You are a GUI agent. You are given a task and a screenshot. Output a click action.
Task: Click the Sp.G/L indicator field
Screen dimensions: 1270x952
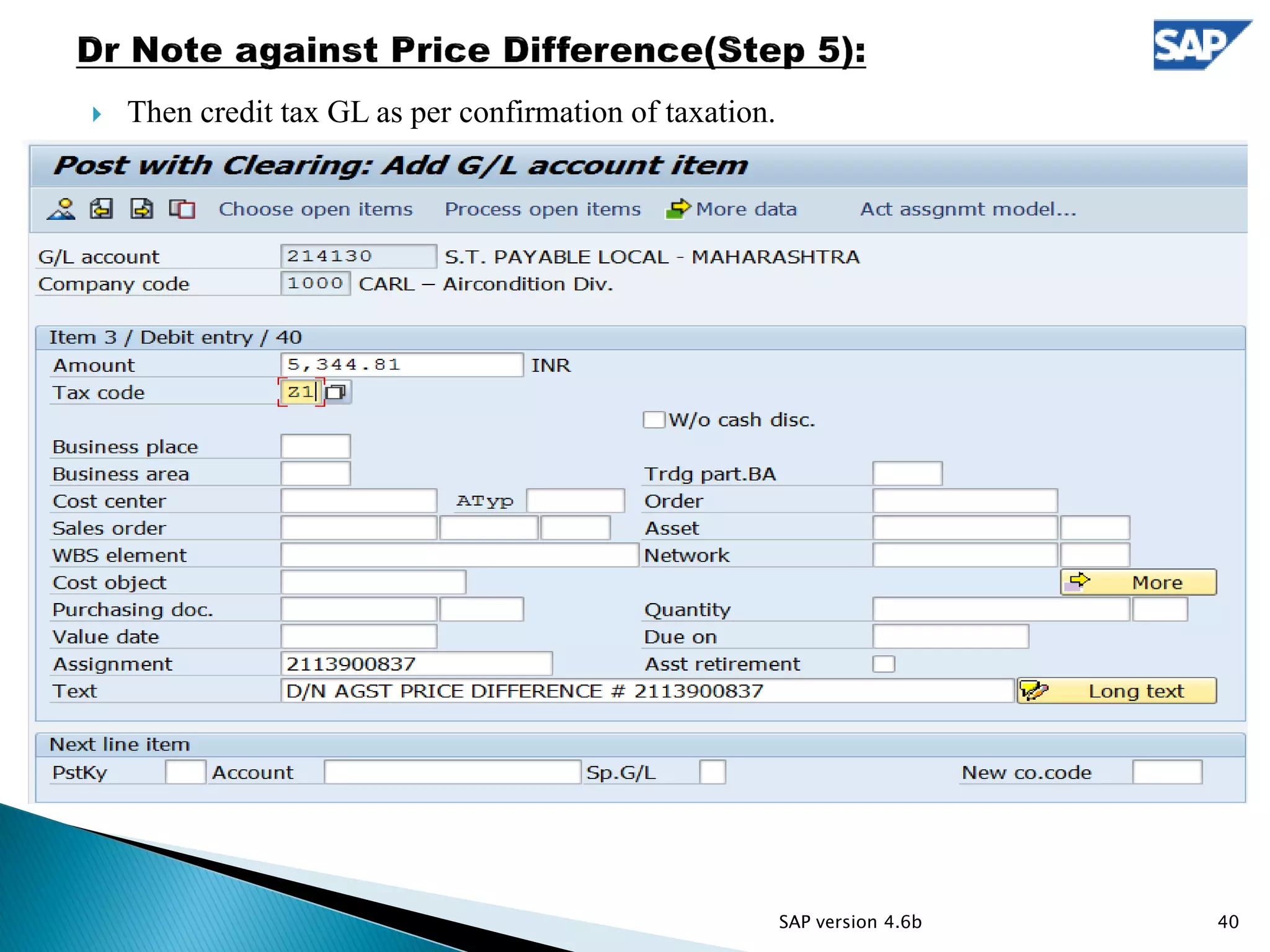point(713,772)
